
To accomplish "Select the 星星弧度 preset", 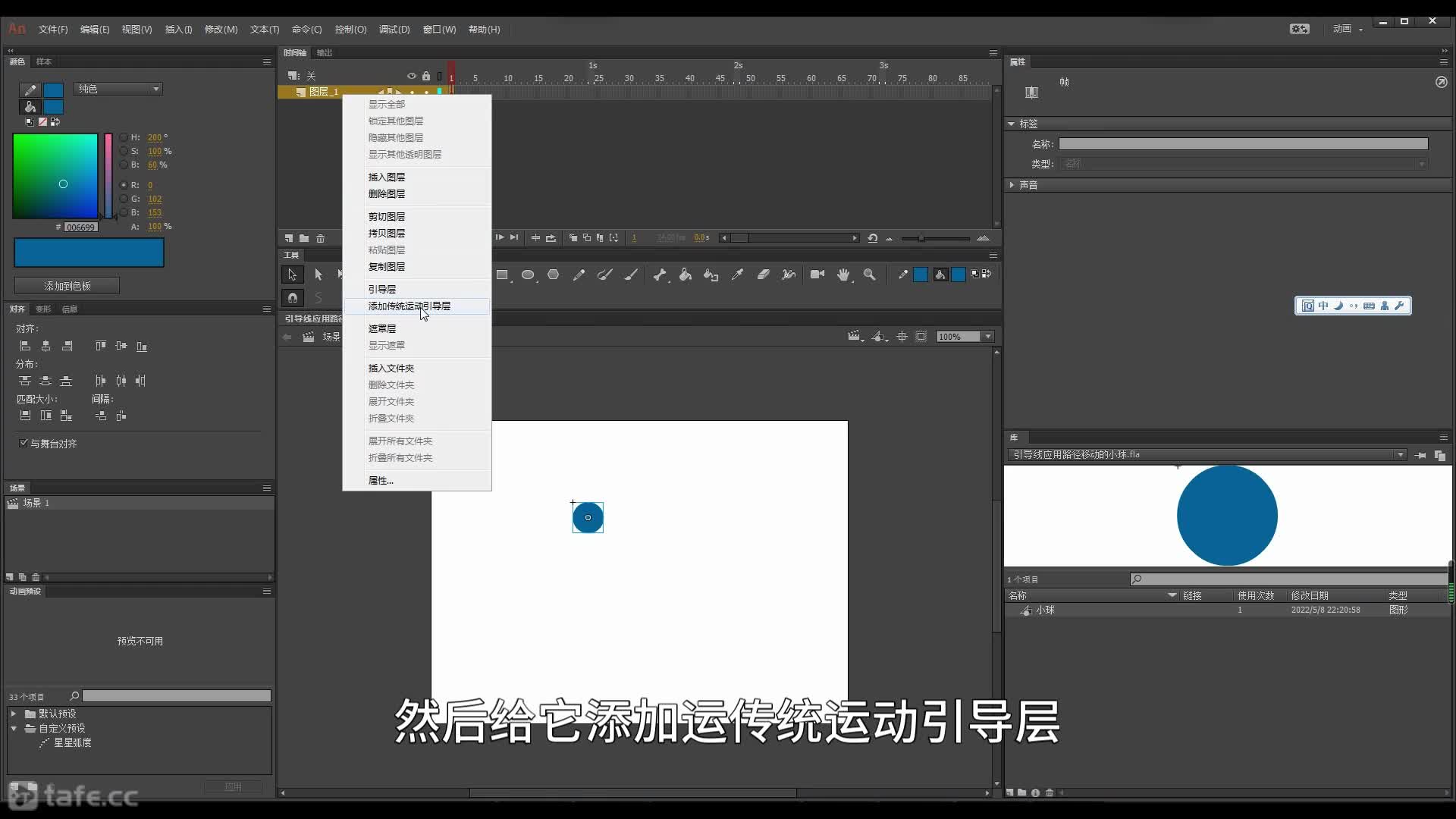I will 72,742.
